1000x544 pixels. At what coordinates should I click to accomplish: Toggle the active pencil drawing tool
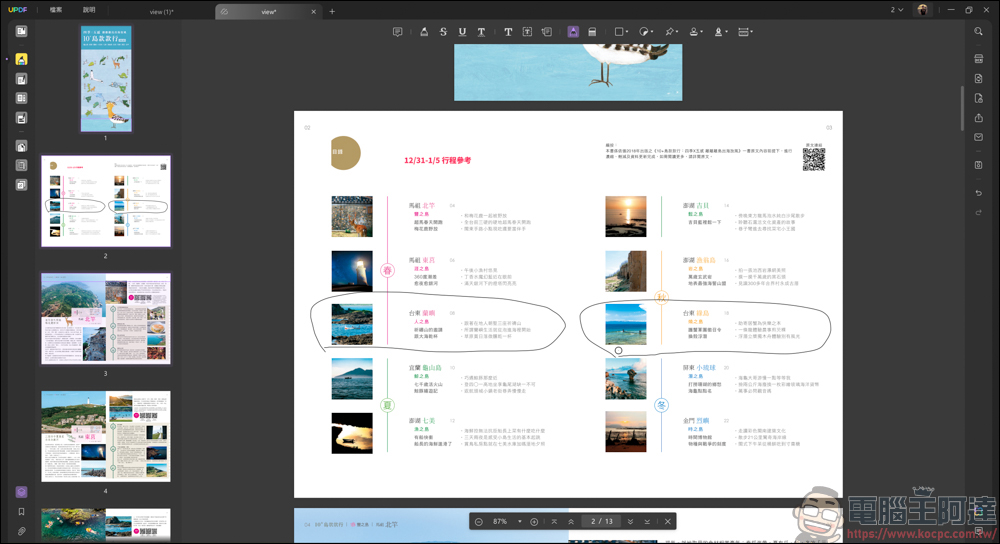(x=573, y=32)
